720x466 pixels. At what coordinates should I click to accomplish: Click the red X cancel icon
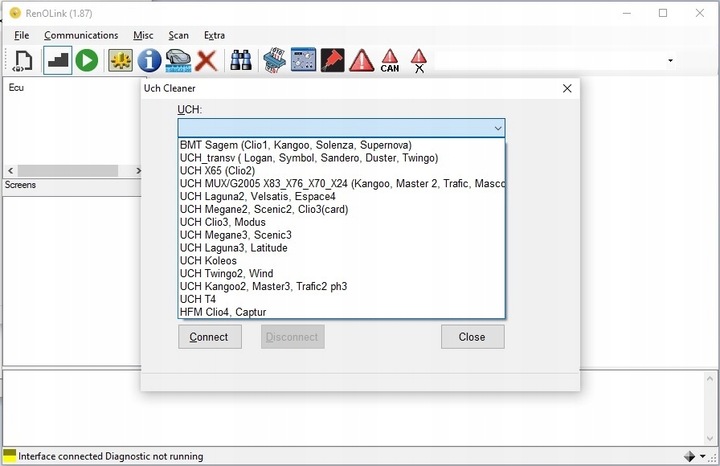[206, 61]
